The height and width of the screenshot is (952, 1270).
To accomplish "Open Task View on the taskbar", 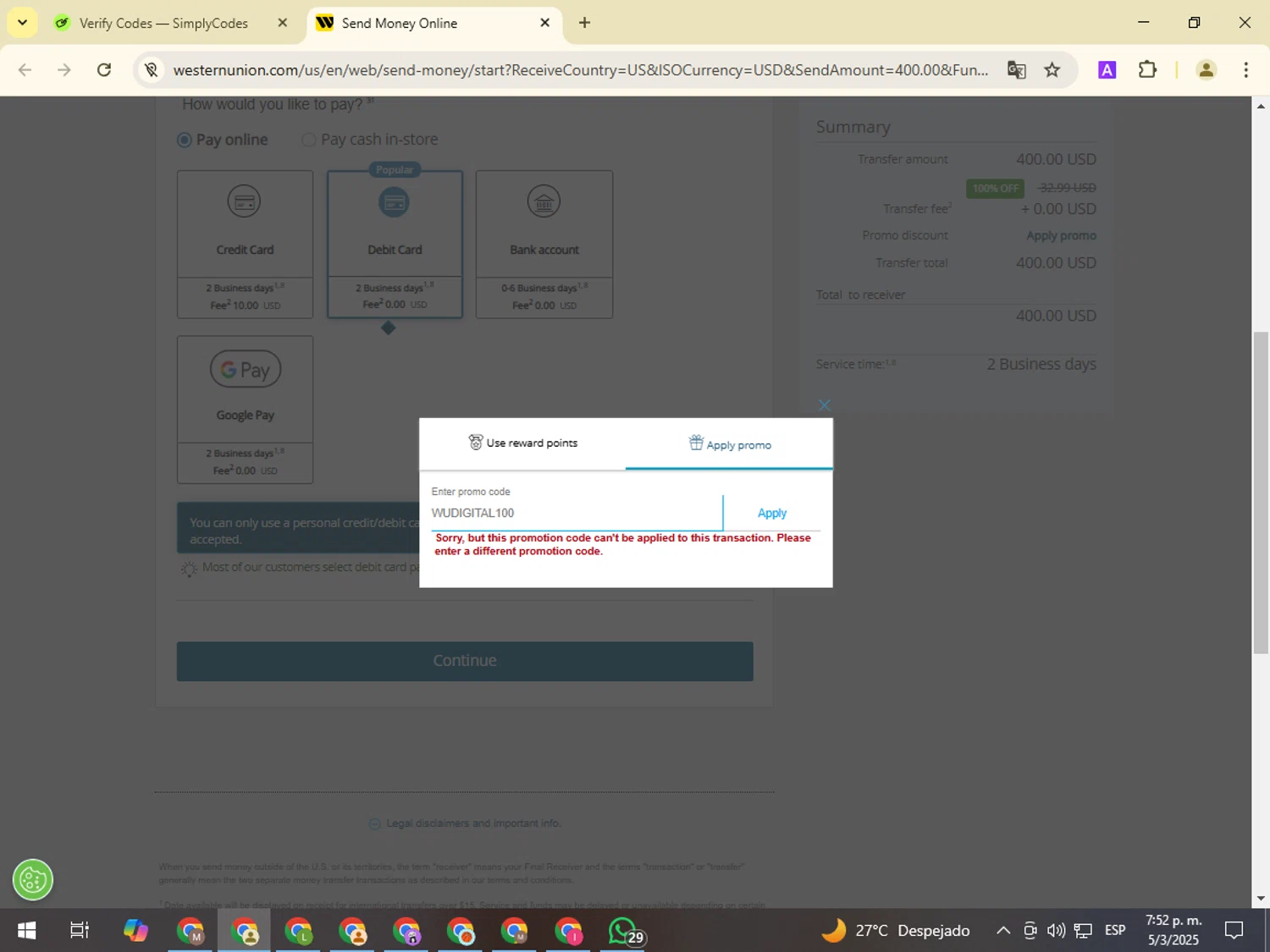I will [80, 931].
